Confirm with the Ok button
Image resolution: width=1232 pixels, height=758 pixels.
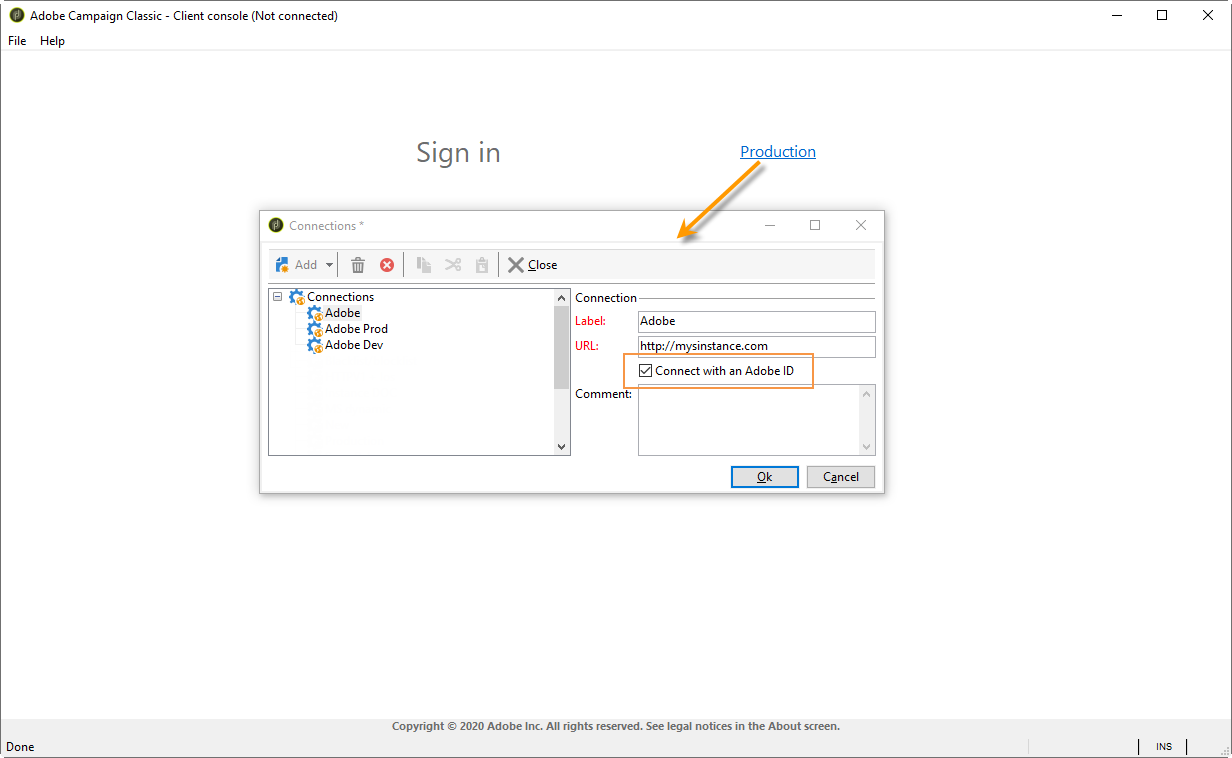(x=764, y=477)
